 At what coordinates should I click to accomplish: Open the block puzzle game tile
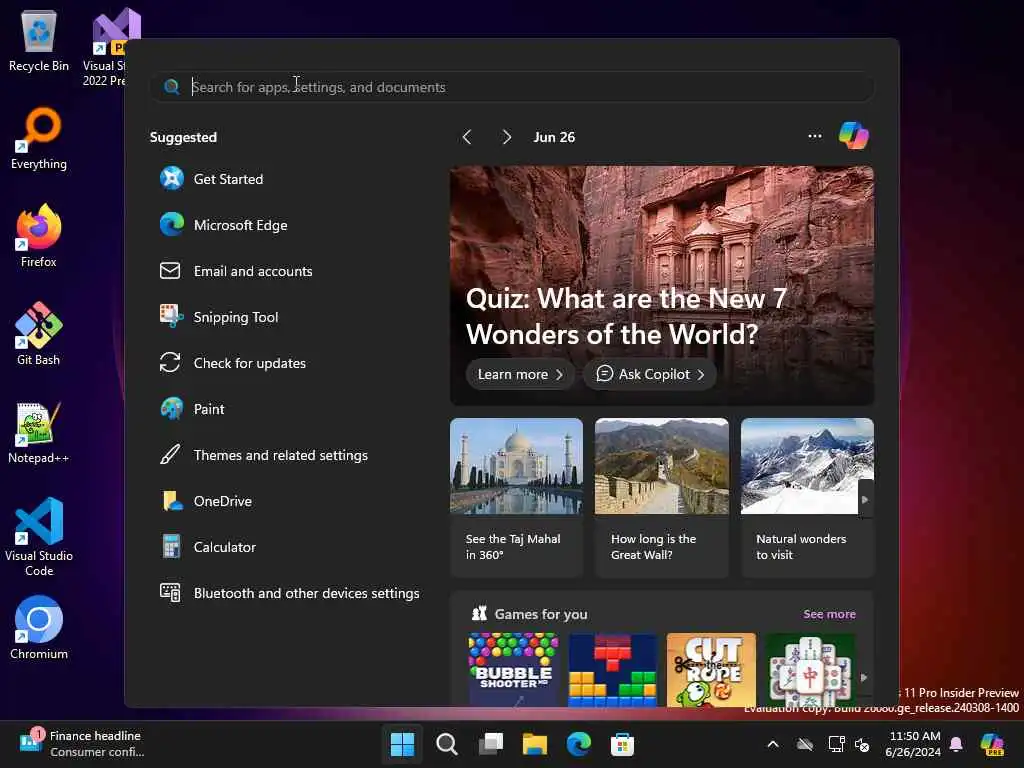click(613, 670)
